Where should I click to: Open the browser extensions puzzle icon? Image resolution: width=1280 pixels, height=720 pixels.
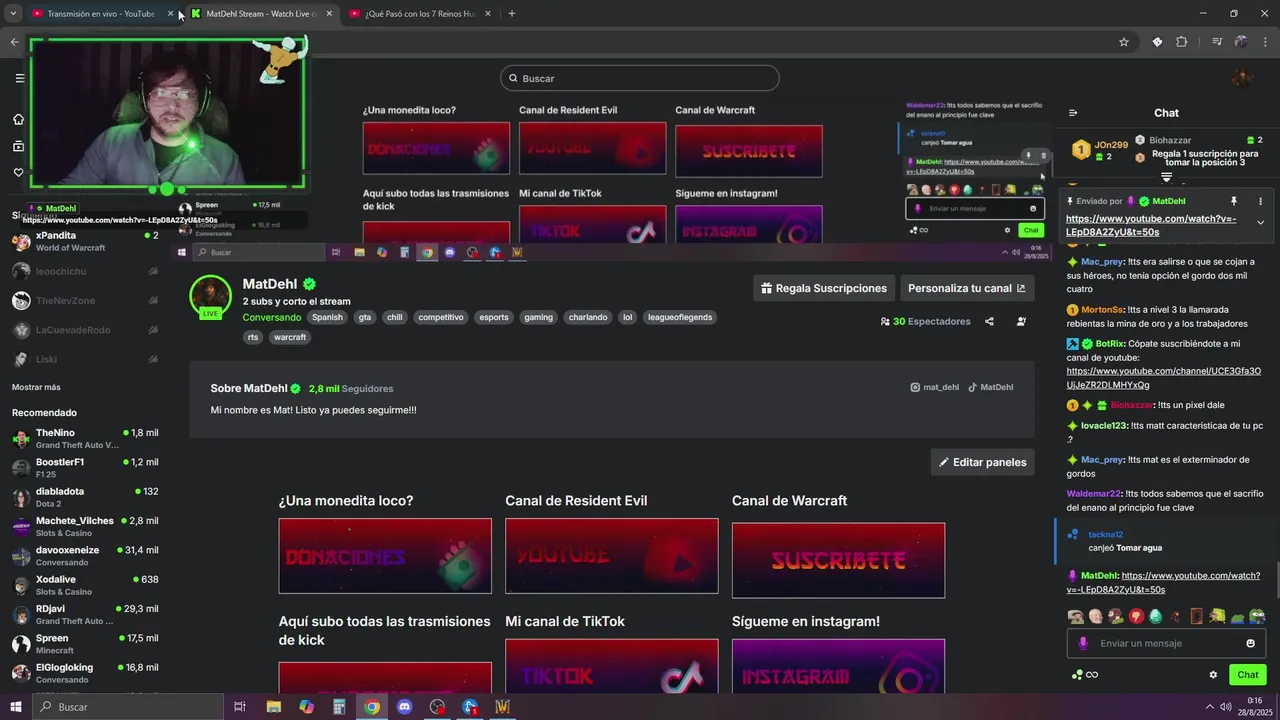pyautogui.click(x=1181, y=42)
